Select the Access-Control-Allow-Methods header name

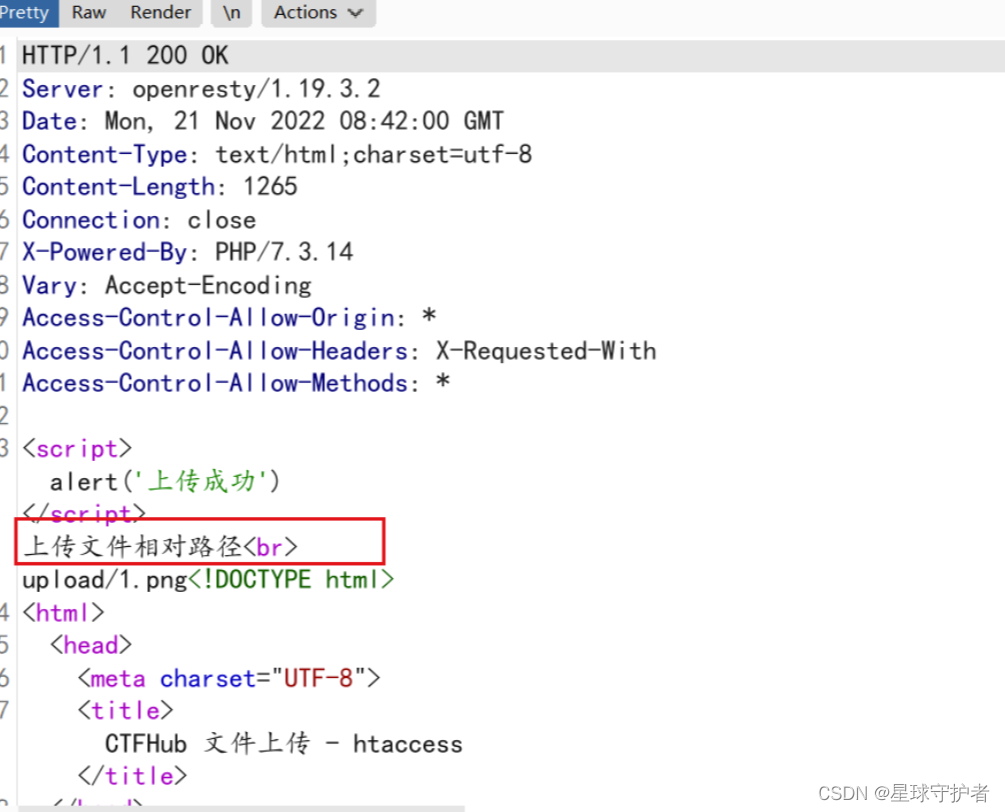coord(215,383)
